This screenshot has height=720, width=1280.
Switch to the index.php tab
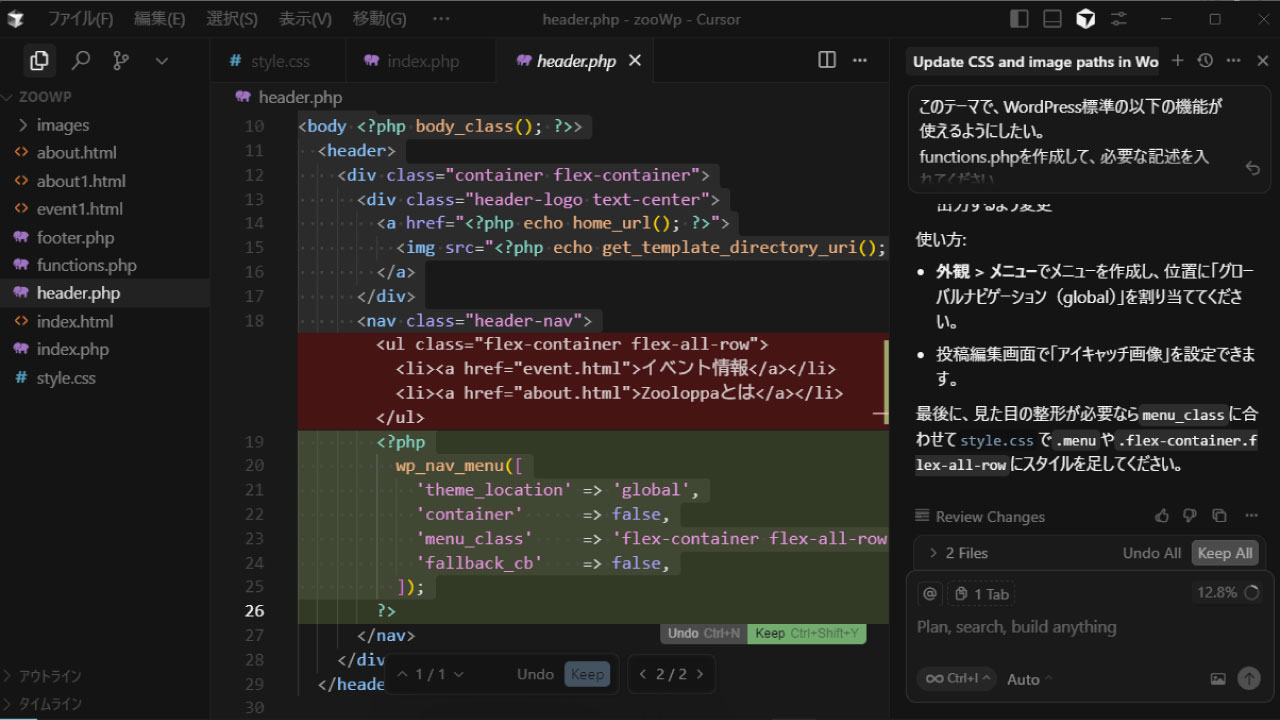tap(420, 61)
